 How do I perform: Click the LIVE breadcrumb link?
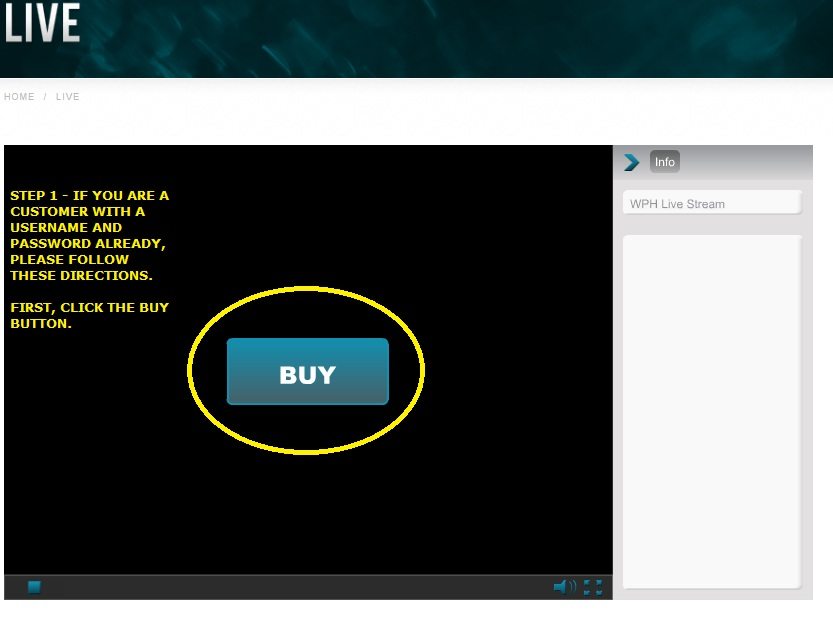click(67, 97)
